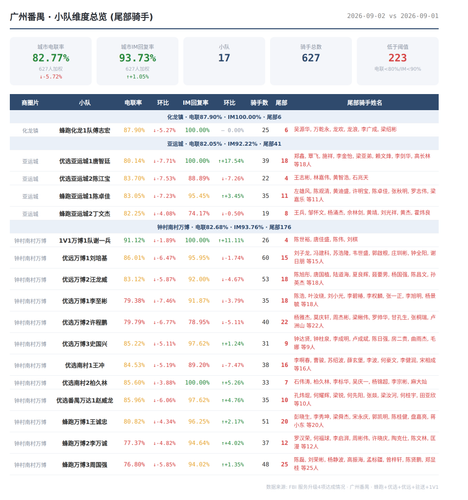Screen dimensions: 468x500
Task: Click team name 蜂跑化龙1队 in first data row
Action: pyautogui.click(x=85, y=130)
